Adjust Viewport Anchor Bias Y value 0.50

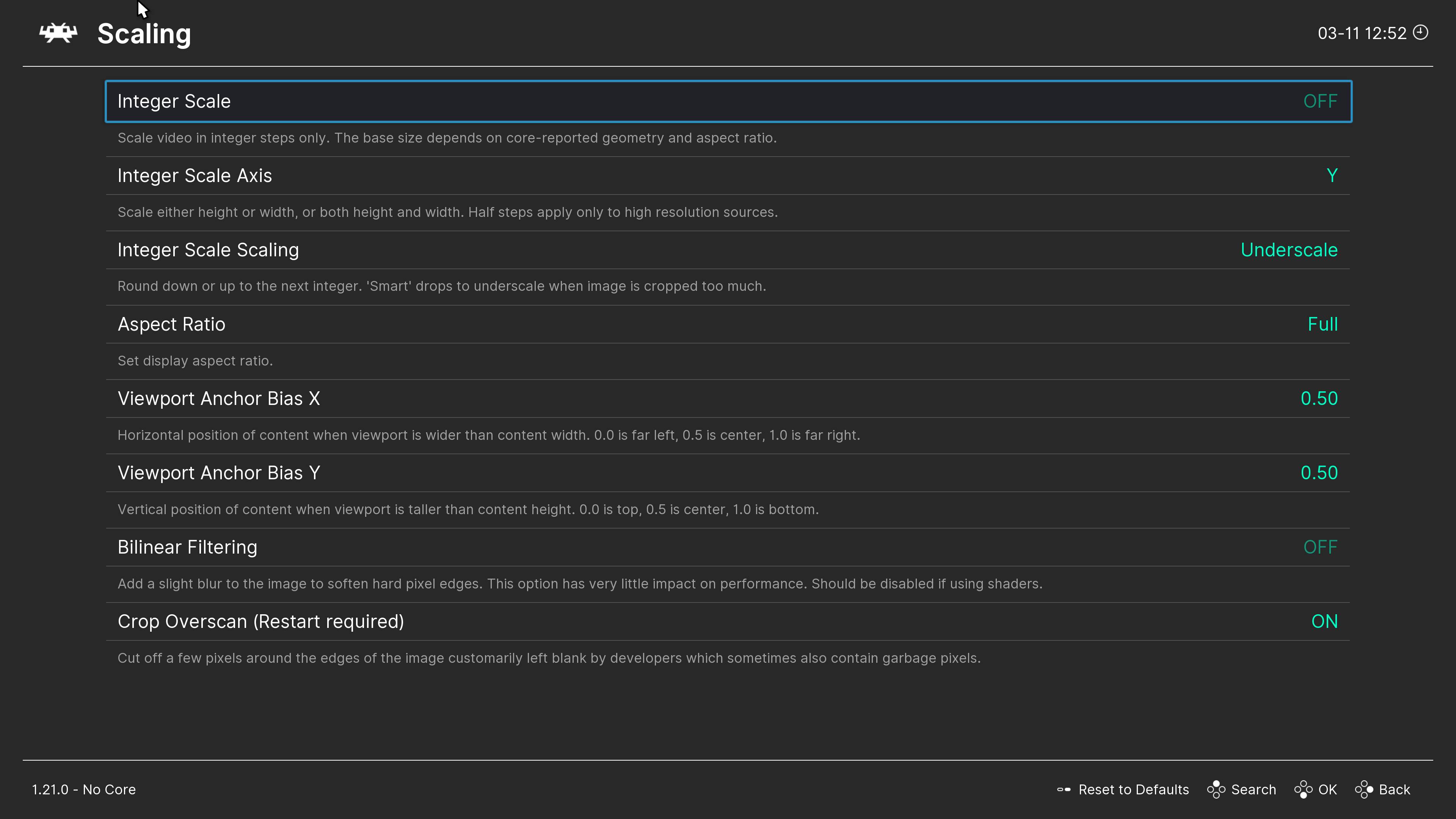1319,473
